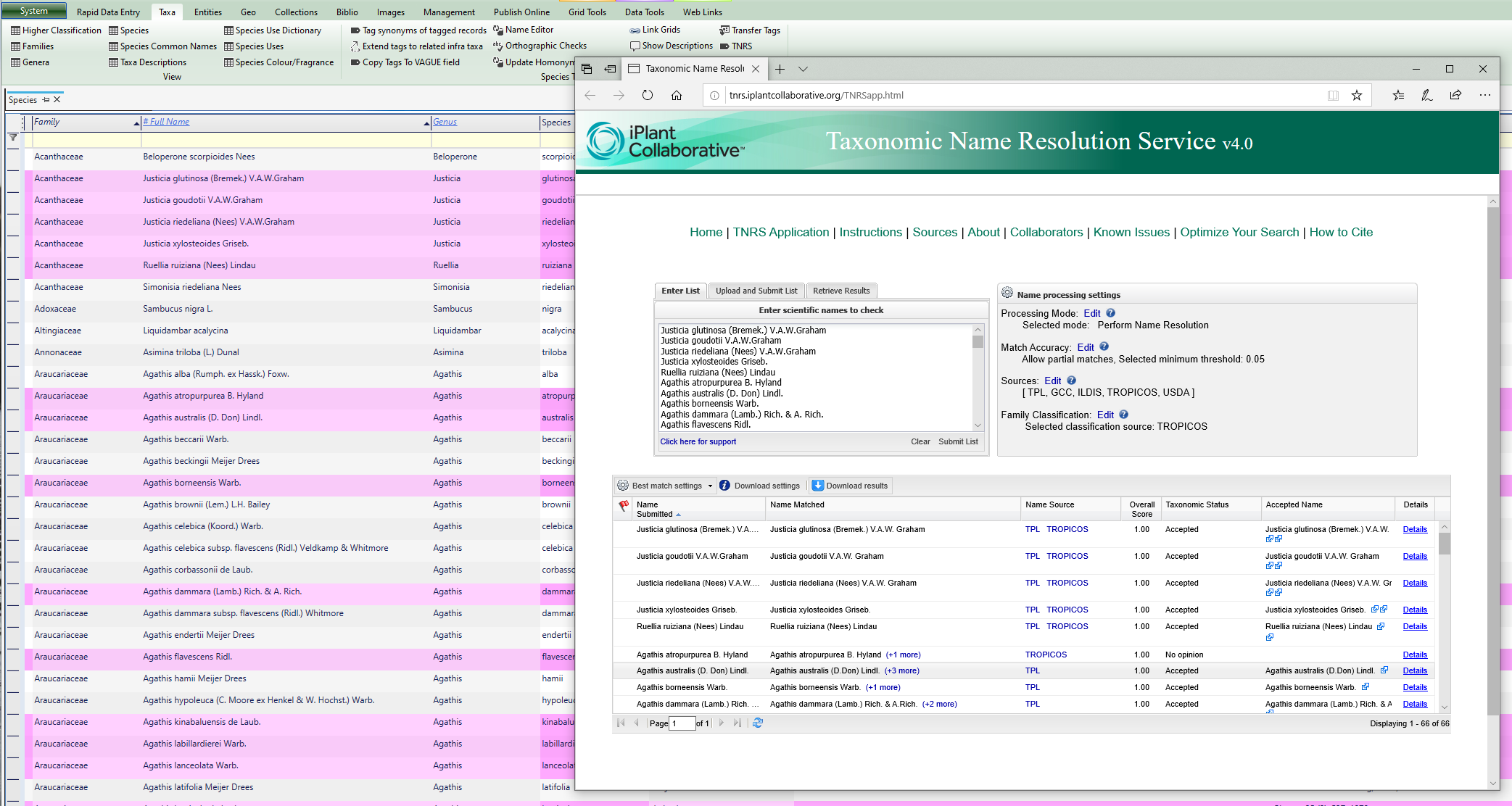The image size is (1512, 806).
Task: Go to browser home page
Action: click(x=676, y=95)
